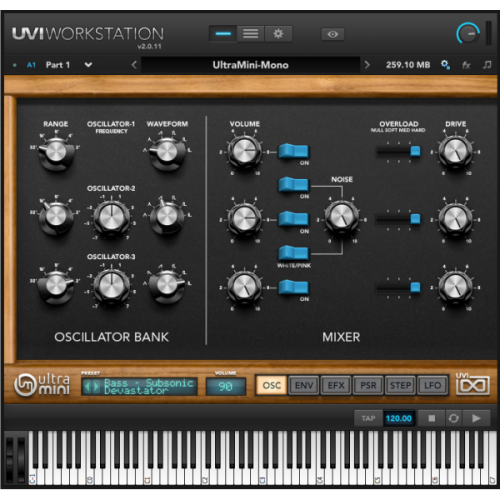Click the UltraMini-Mono preset name field
500x500 pixels.
click(250, 65)
